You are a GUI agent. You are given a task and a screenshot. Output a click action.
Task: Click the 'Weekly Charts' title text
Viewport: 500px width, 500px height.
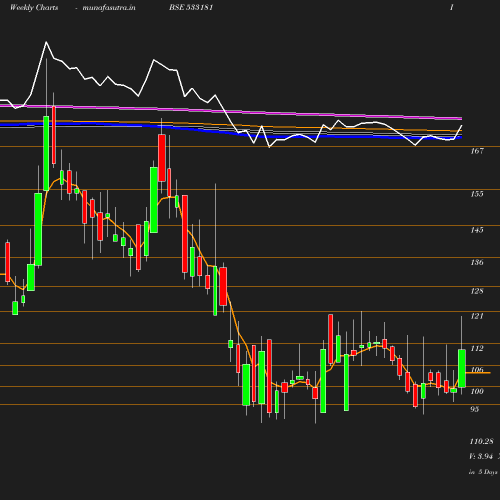point(34,7)
